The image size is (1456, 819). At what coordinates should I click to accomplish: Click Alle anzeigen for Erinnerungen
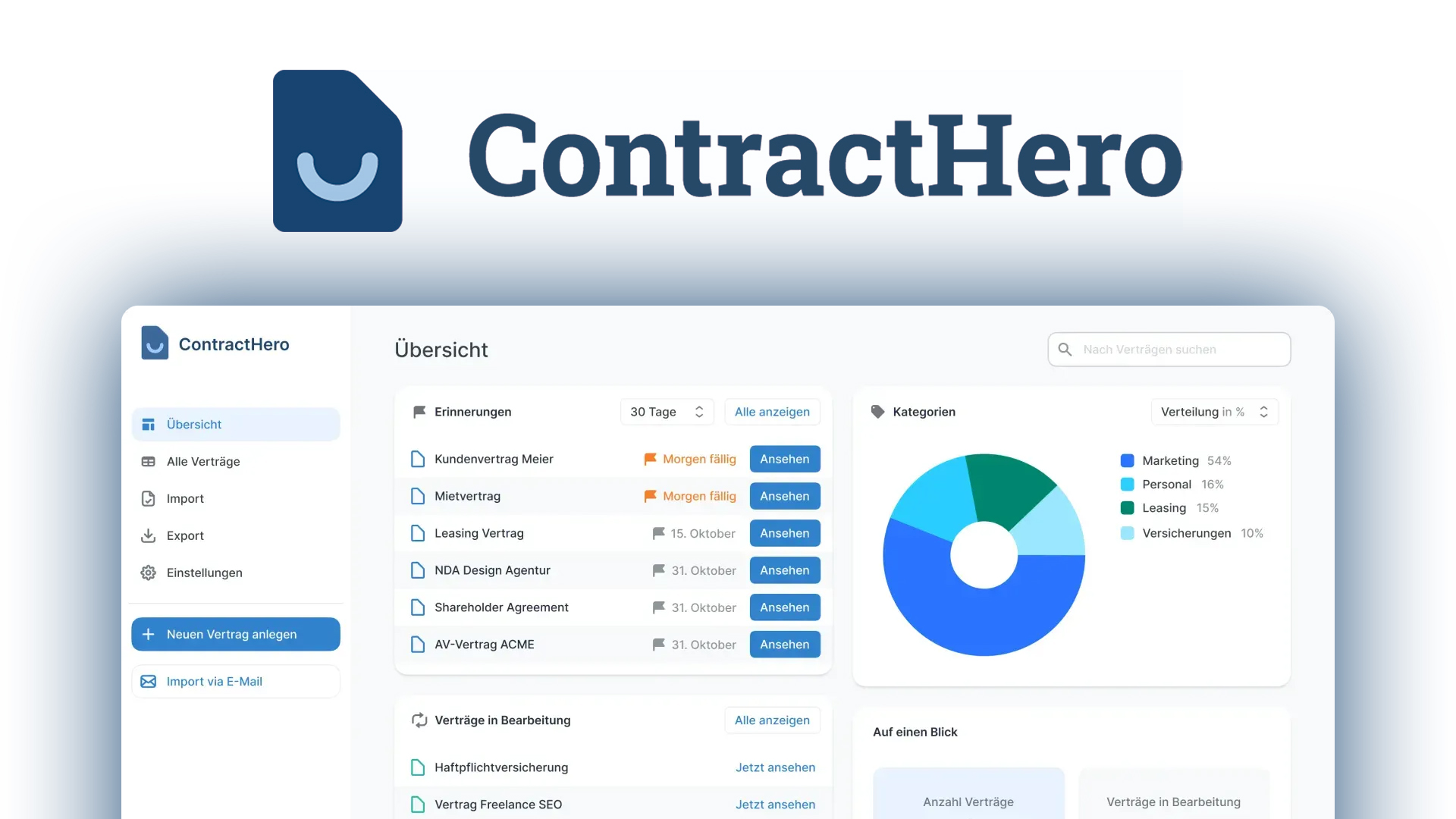click(772, 411)
